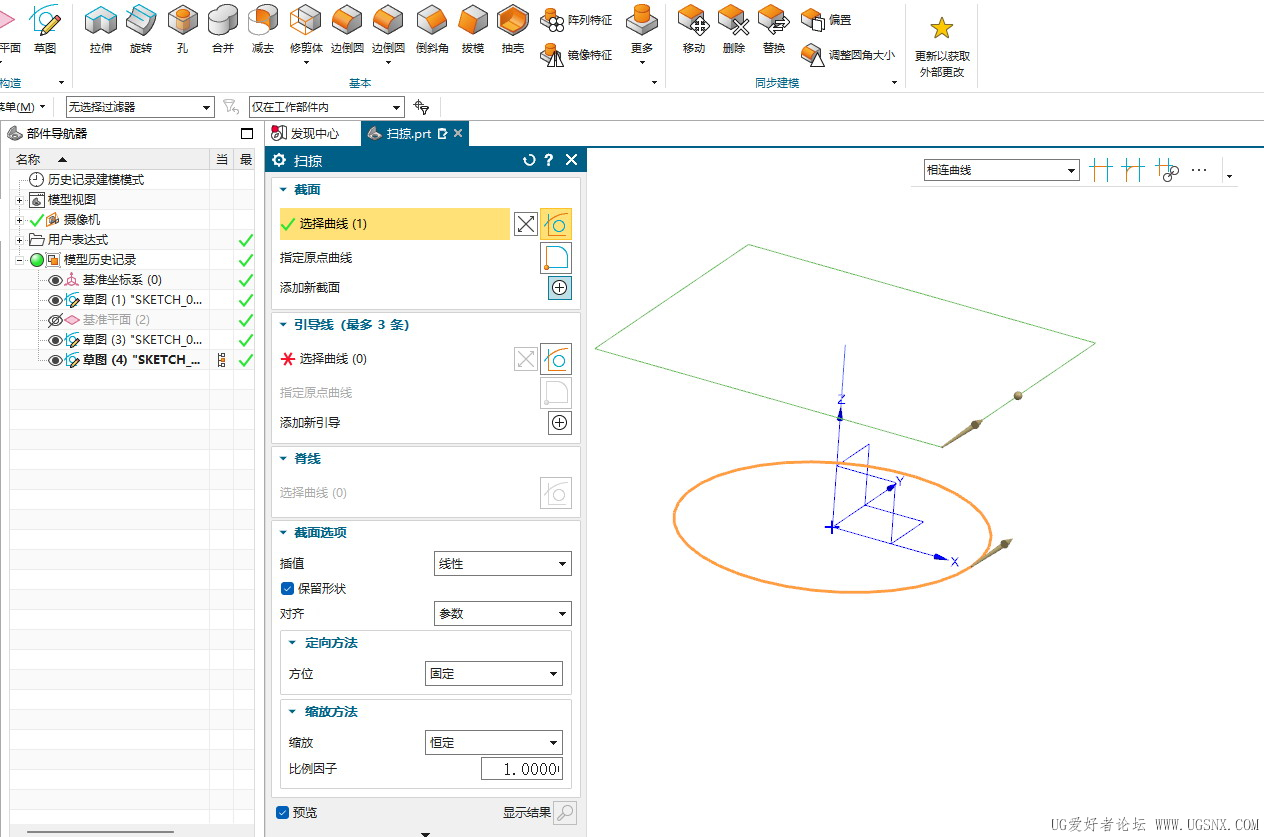Viewport: 1264px width, 837px height.
Task: Sort navigator by 名称 column header
Action: [x=110, y=159]
